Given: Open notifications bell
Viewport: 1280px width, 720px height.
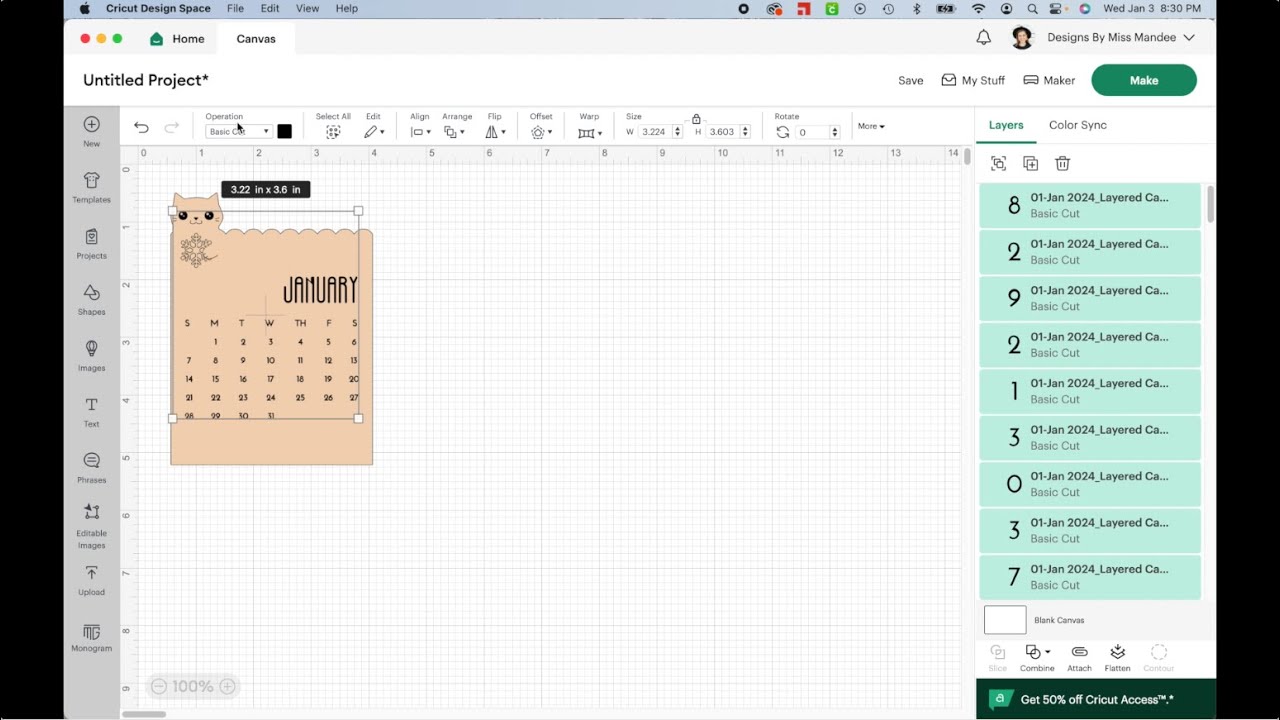Looking at the screenshot, I should pos(983,38).
